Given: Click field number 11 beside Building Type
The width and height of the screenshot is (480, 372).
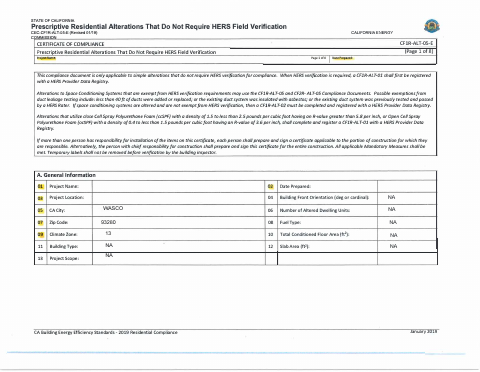Looking at the screenshot, I should point(40,246).
